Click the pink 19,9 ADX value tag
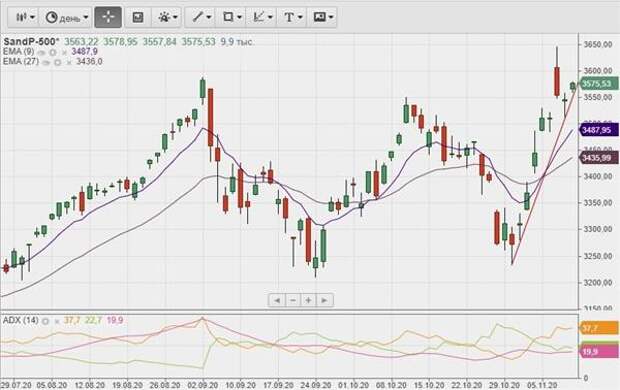 (598, 351)
